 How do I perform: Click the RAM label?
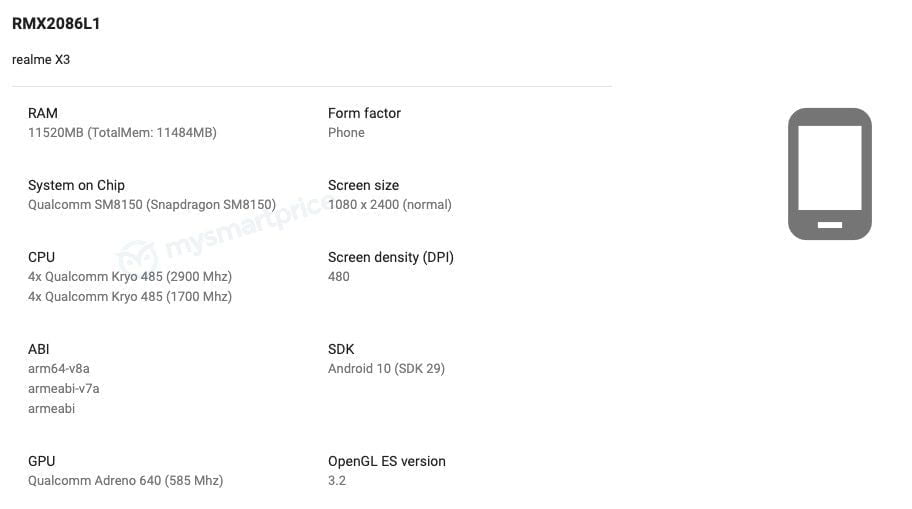coord(42,113)
